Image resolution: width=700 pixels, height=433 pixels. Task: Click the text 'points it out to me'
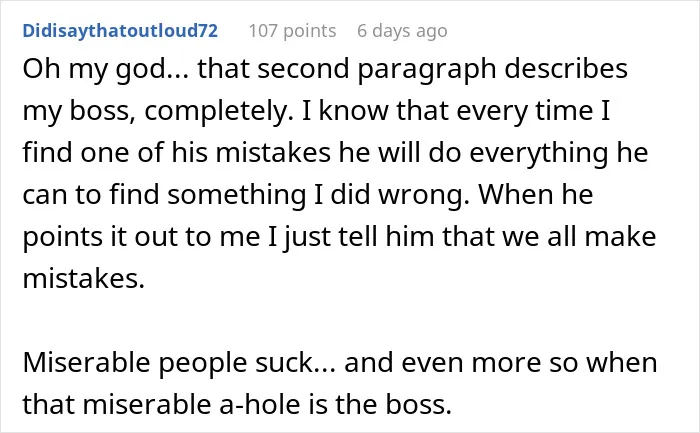tap(141, 237)
